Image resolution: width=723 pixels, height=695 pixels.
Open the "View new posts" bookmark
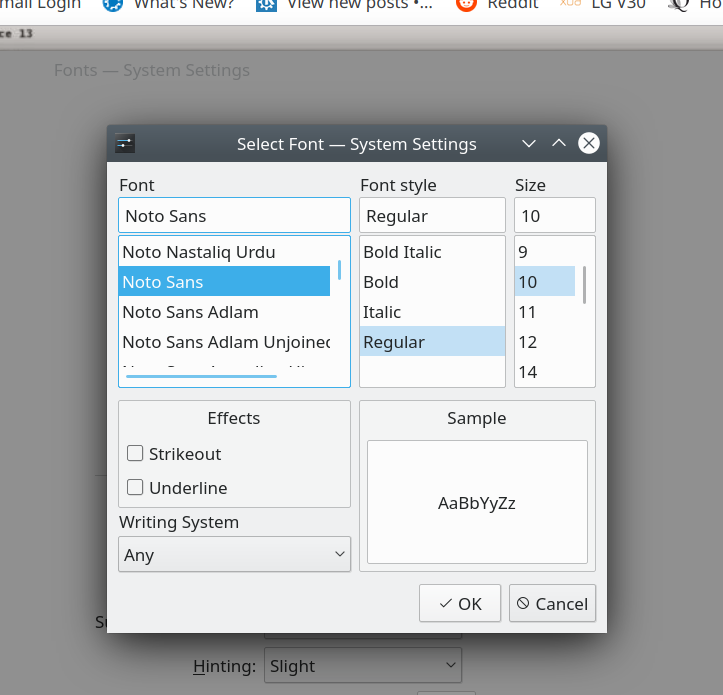tap(344, 5)
